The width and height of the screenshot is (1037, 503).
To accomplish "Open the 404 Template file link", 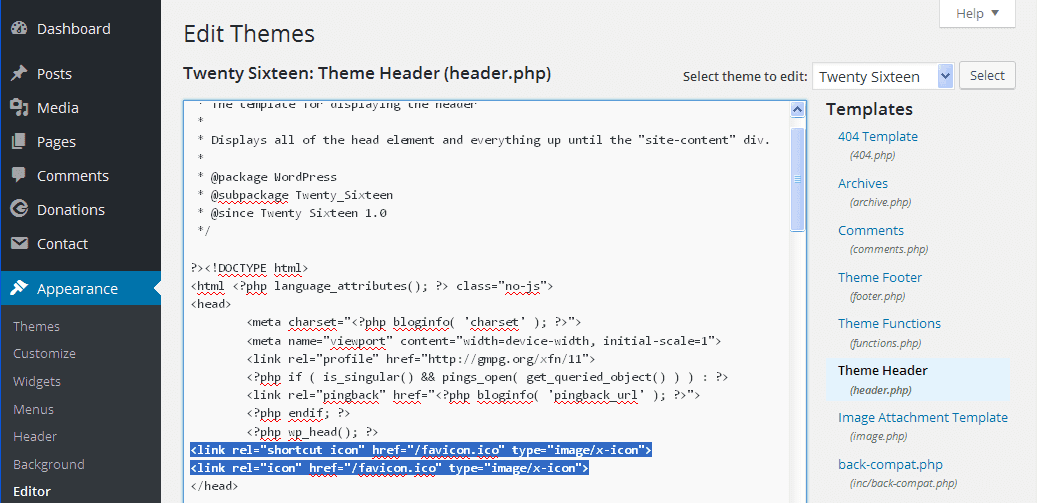I will (x=877, y=137).
